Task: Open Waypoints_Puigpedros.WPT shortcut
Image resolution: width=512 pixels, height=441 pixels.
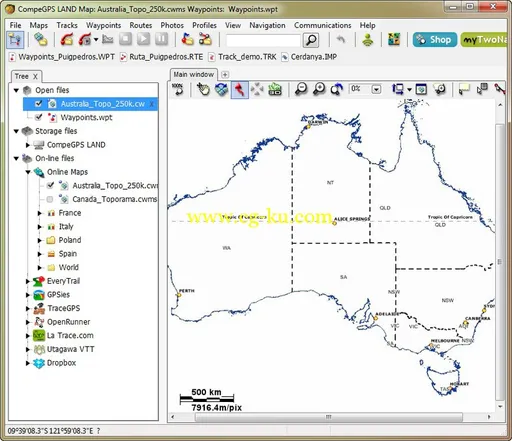Action: point(62,57)
